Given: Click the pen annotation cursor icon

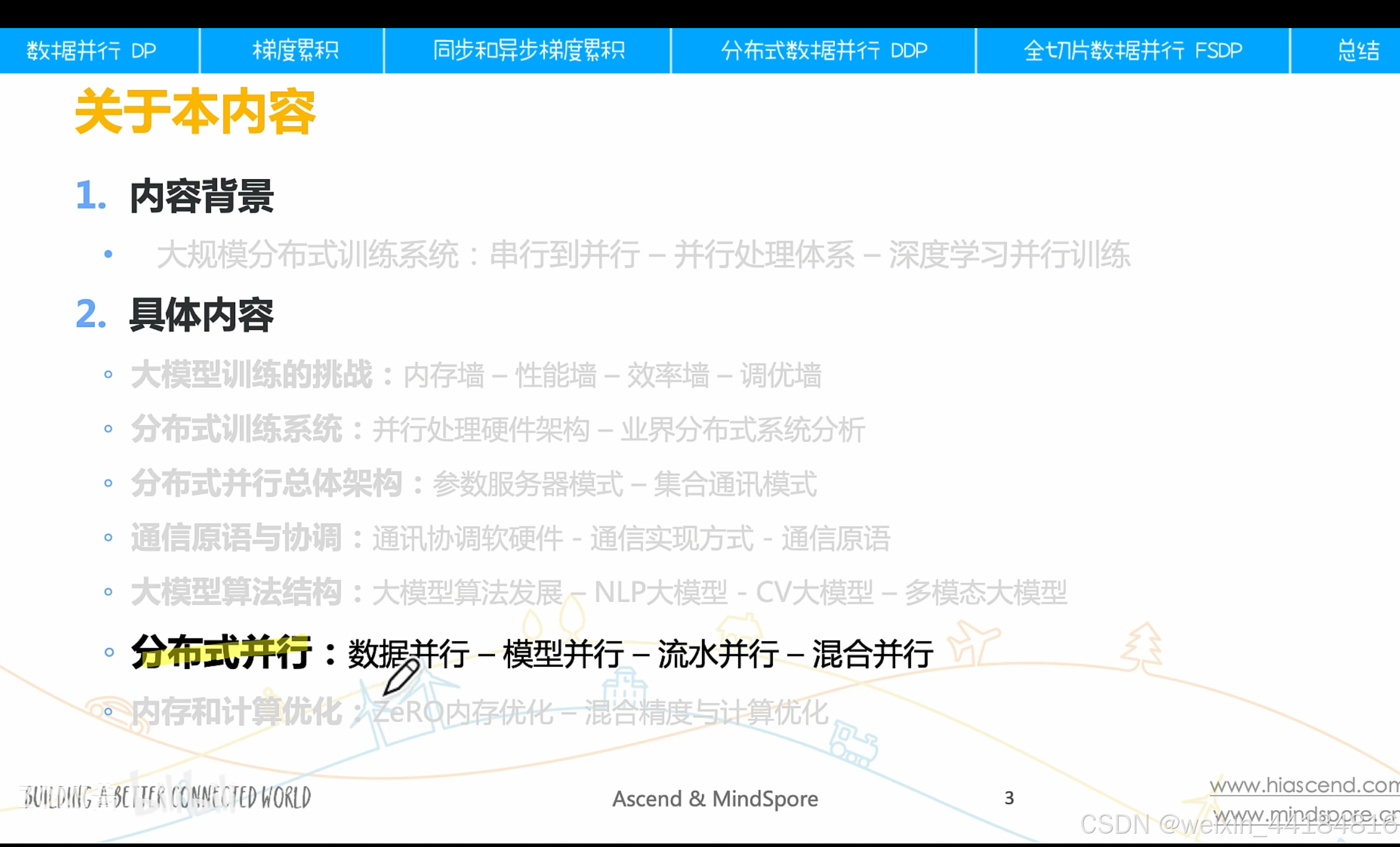Looking at the screenshot, I should click(x=401, y=677).
